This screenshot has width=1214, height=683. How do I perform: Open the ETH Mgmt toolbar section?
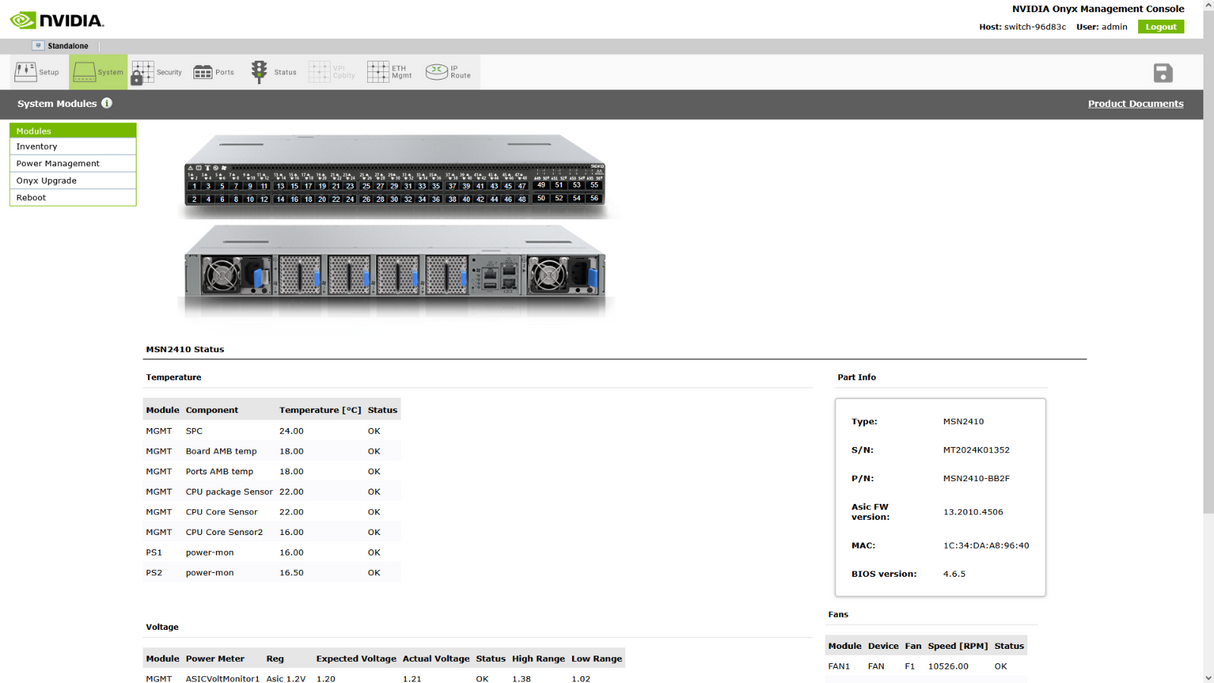[x=390, y=72]
